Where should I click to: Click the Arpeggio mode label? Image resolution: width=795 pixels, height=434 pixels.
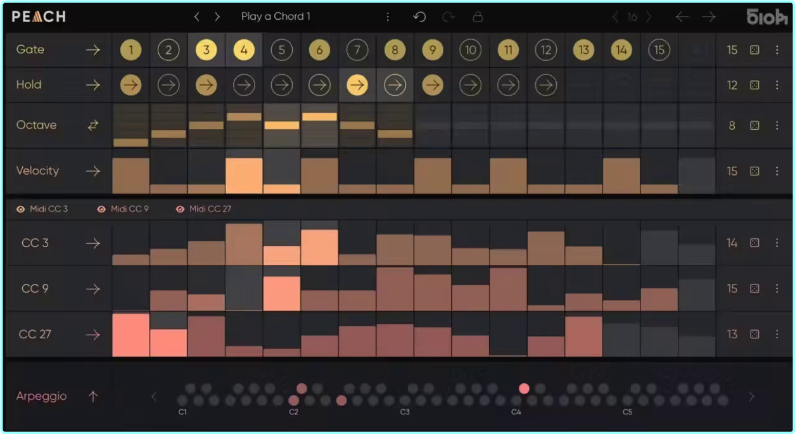pos(41,396)
